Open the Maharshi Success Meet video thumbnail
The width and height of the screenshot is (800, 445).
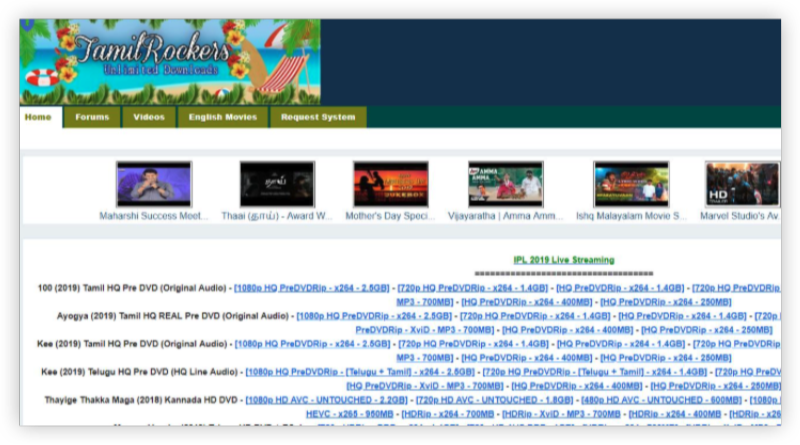[x=154, y=184]
